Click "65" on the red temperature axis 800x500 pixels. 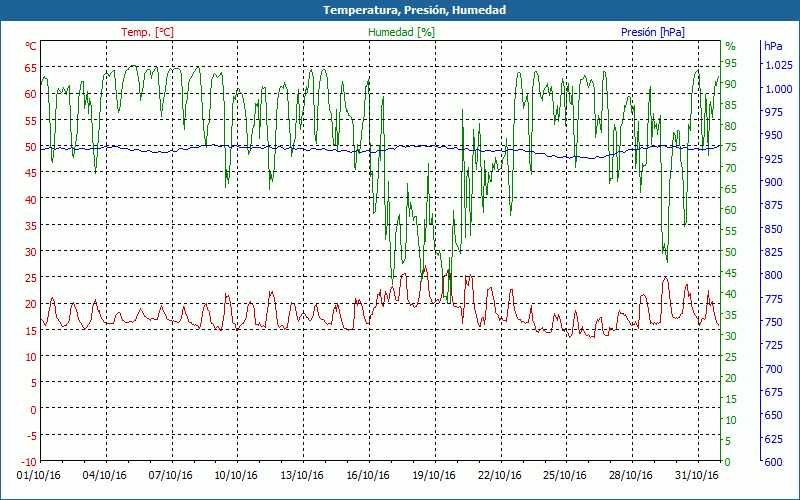[x=31, y=68]
